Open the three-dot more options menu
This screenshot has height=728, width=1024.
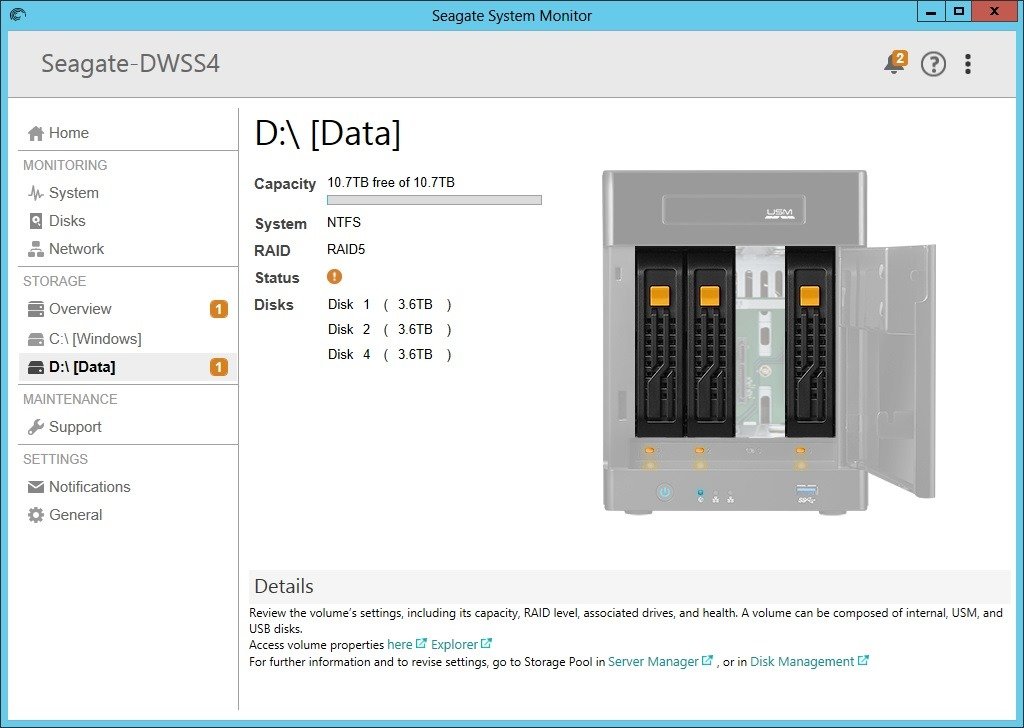pos(968,64)
